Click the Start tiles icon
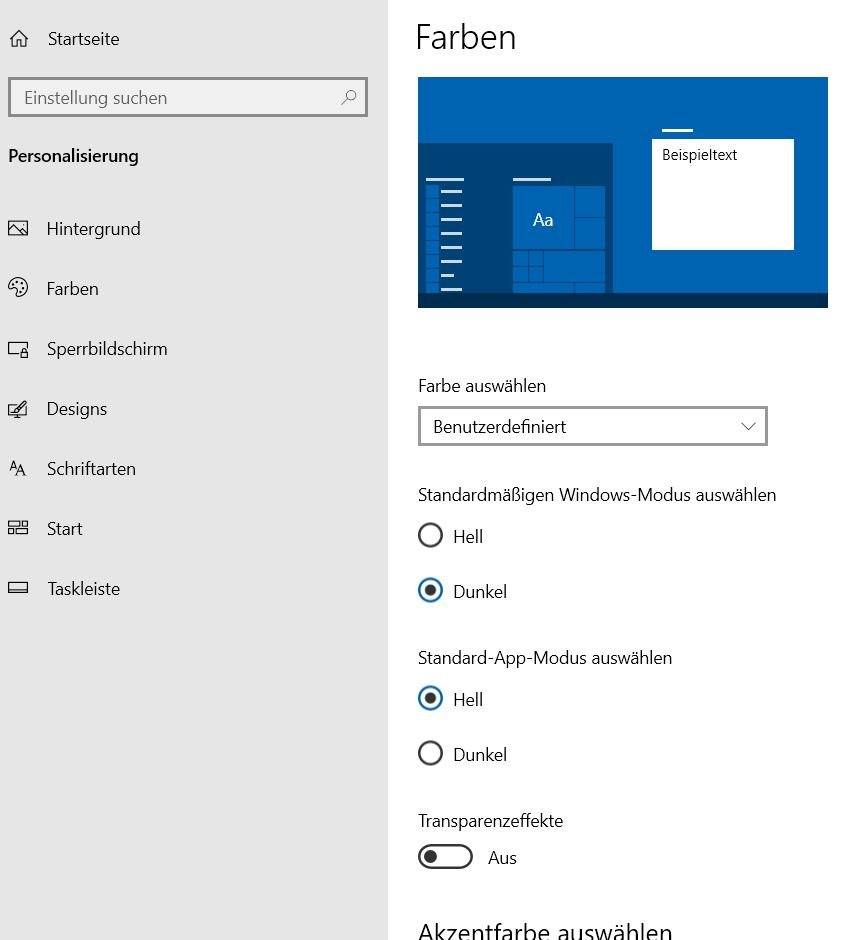This screenshot has height=940, width=849. [18, 528]
